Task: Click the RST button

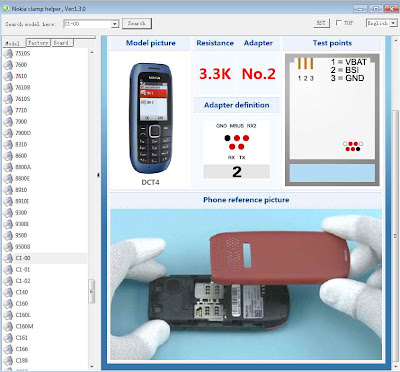Action: (321, 23)
